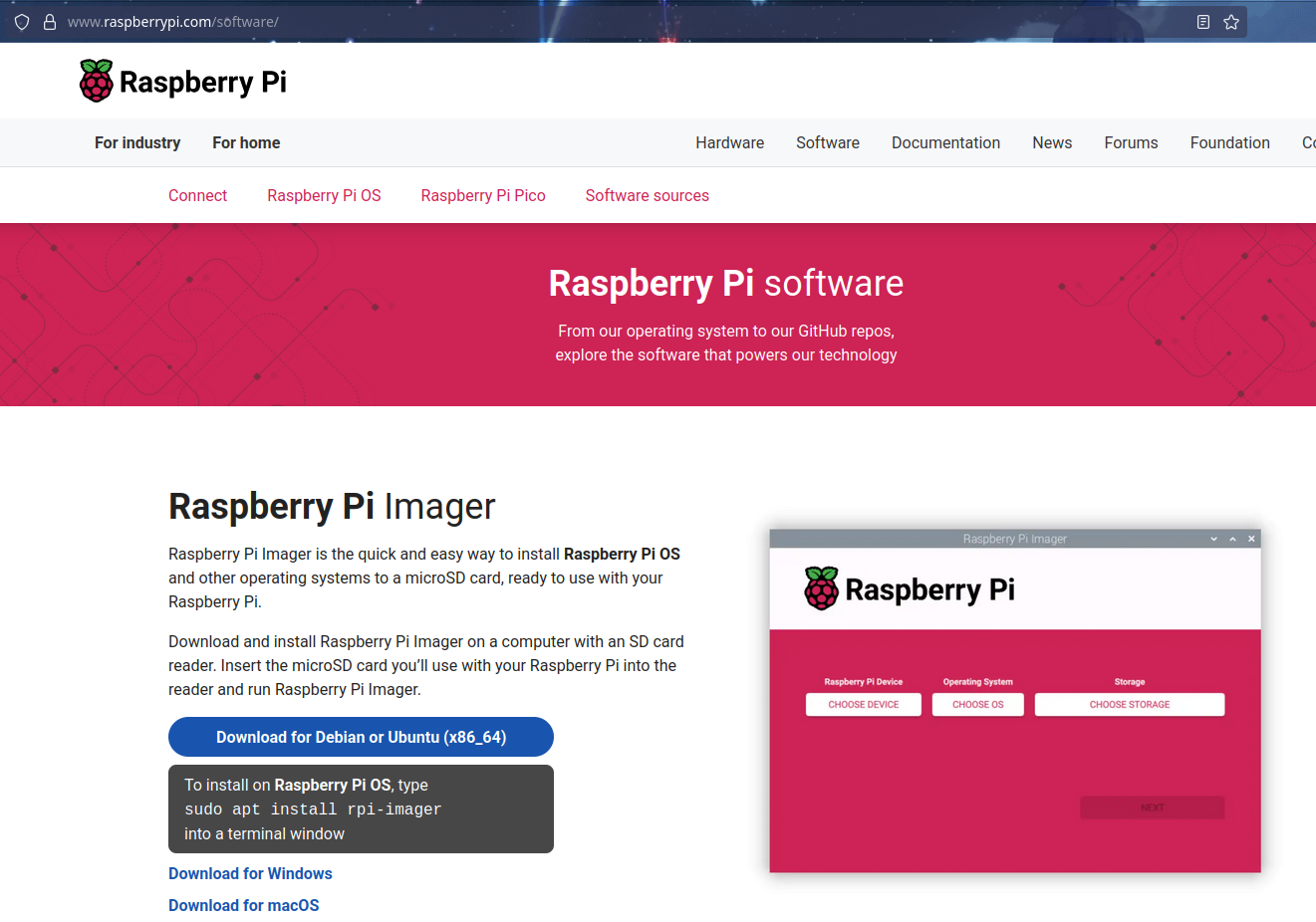Click the shield tracking protection icon
Image resolution: width=1316 pixels, height=922 pixels.
pos(22,22)
